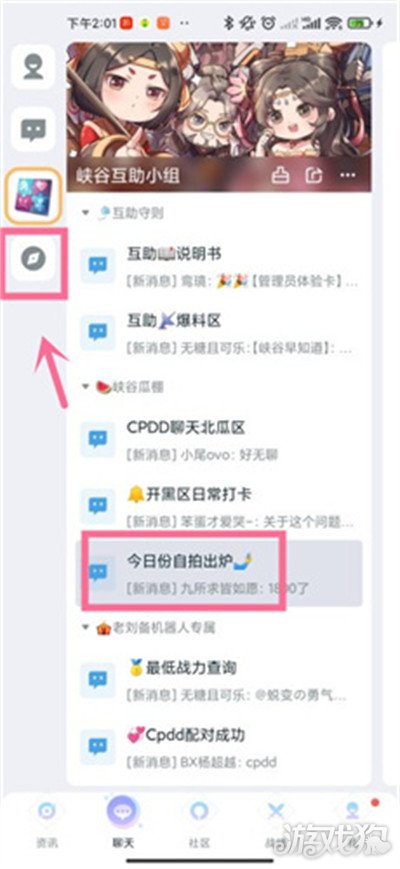Tap the stamp check-in icon in banner
The image size is (400, 869).
coord(280,176)
